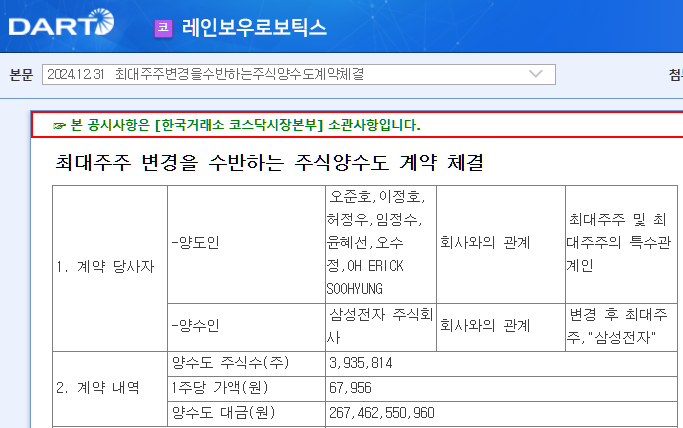Click 회사와의 관계 in the 양도인 row

[x=501, y=244]
